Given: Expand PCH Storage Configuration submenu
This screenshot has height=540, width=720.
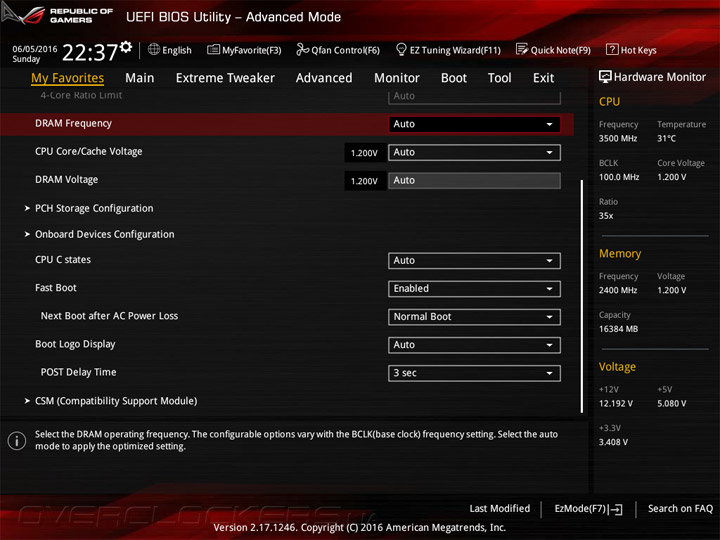Looking at the screenshot, I should 94,208.
